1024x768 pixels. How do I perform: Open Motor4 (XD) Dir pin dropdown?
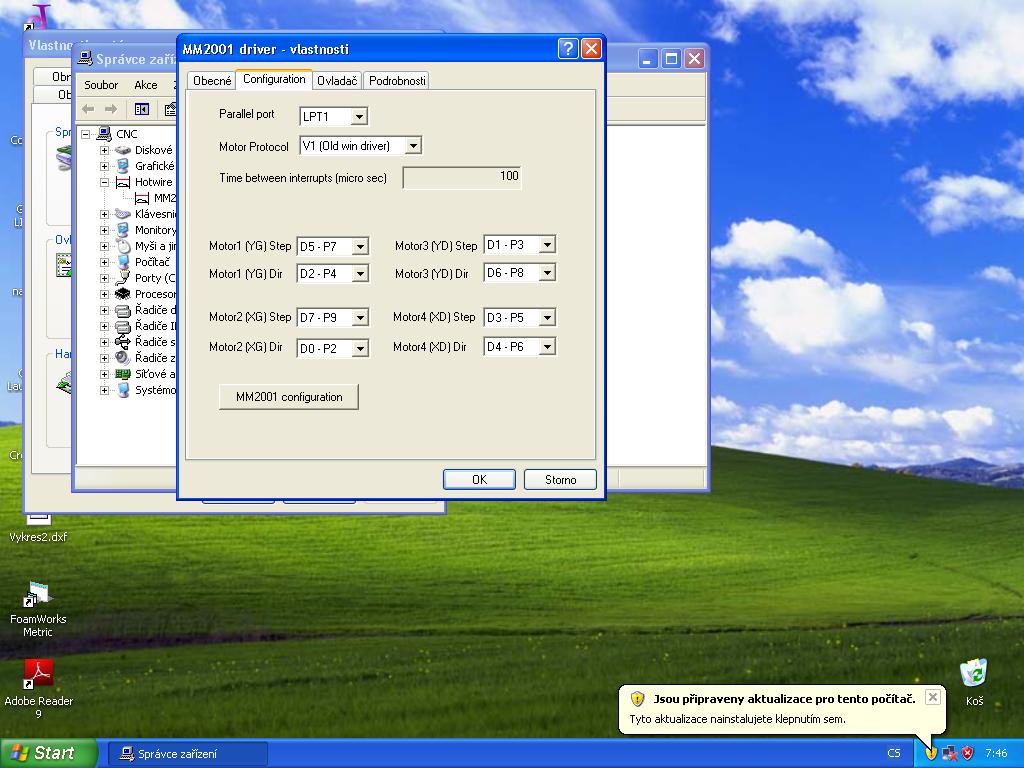[546, 347]
